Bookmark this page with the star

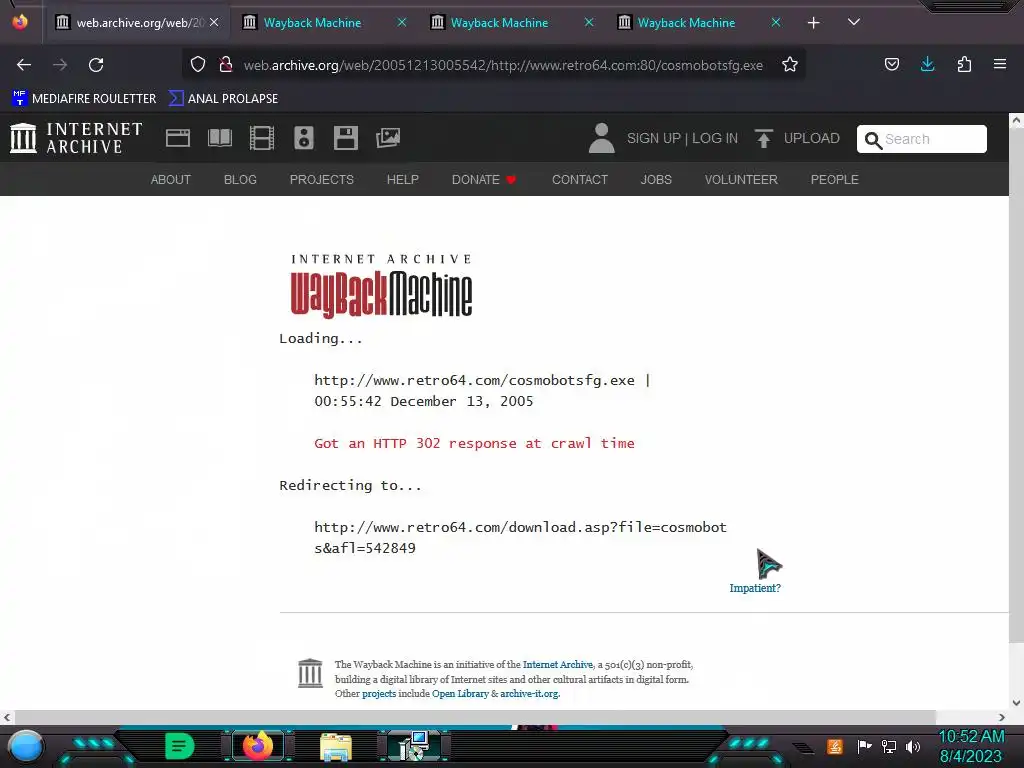(790, 64)
